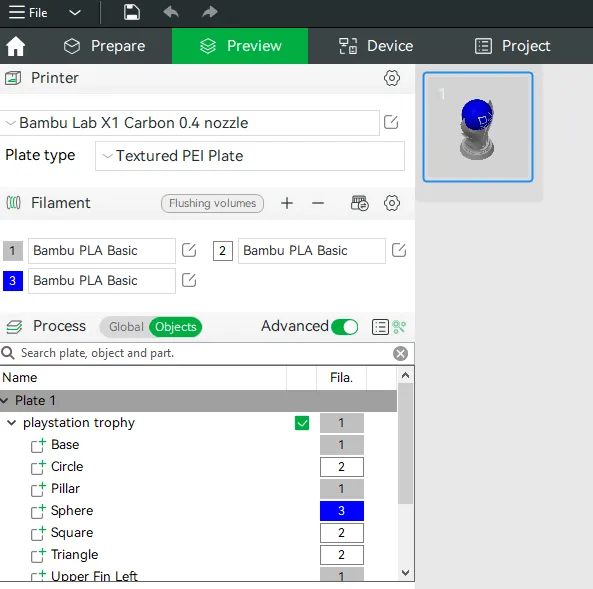Change filament number for Triangle
593x589 pixels.
coord(342,555)
